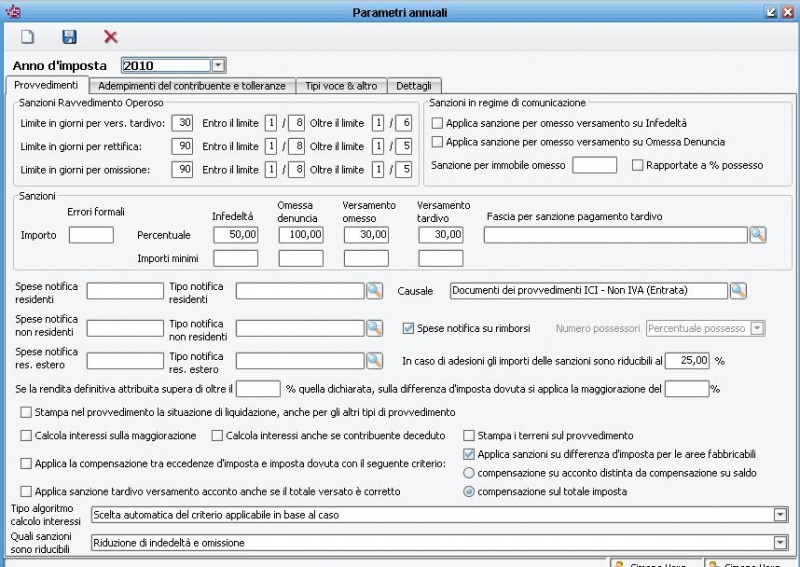Click the Save floppy disk icon
The image size is (800, 567).
pyautogui.click(x=69, y=37)
